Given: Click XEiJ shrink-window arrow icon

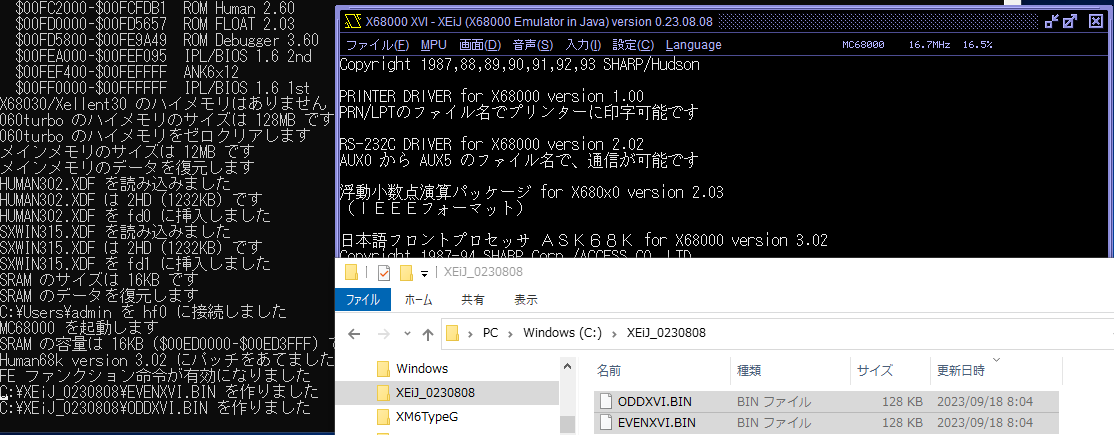Looking at the screenshot, I should [x=1052, y=21].
